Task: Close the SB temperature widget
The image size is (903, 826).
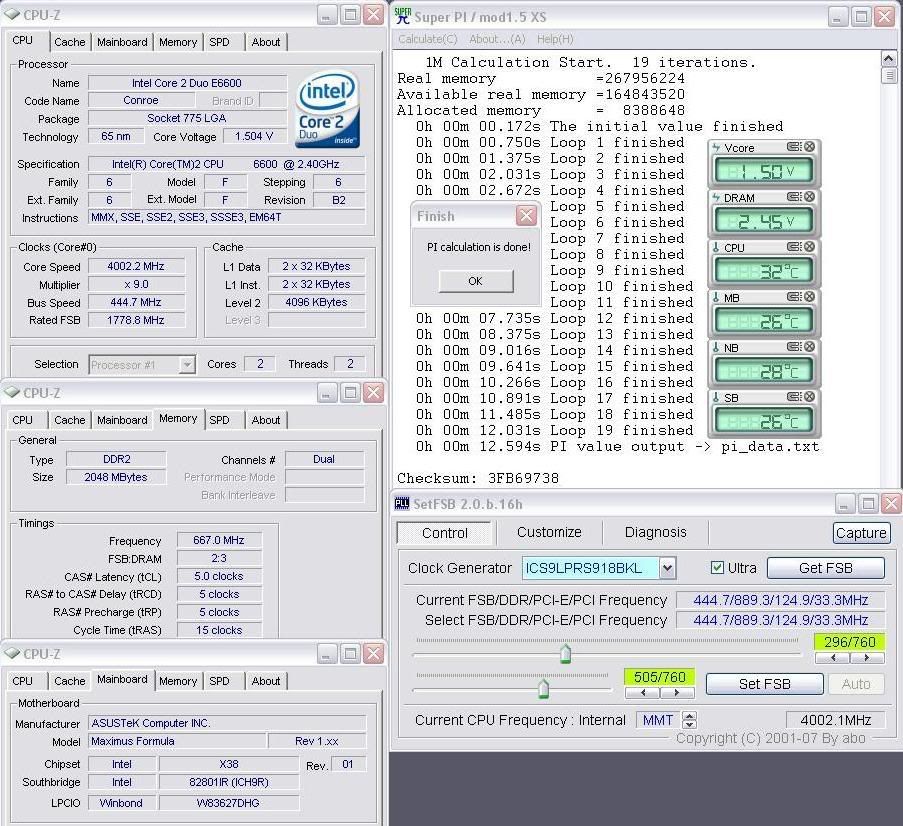Action: pos(809,397)
